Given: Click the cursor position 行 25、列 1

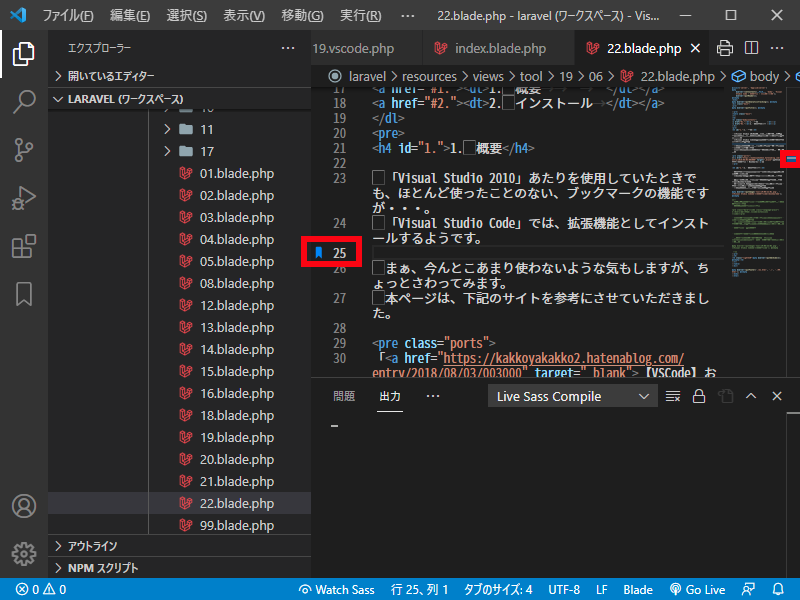Looking at the screenshot, I should click(x=419, y=589).
